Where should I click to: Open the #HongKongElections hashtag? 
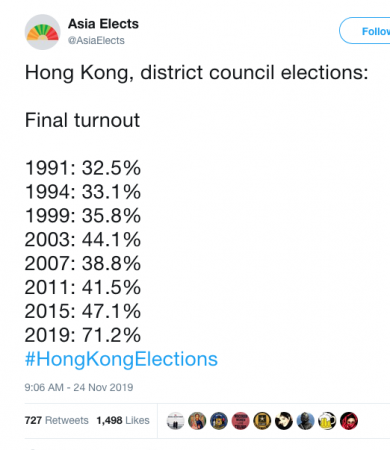121,359
